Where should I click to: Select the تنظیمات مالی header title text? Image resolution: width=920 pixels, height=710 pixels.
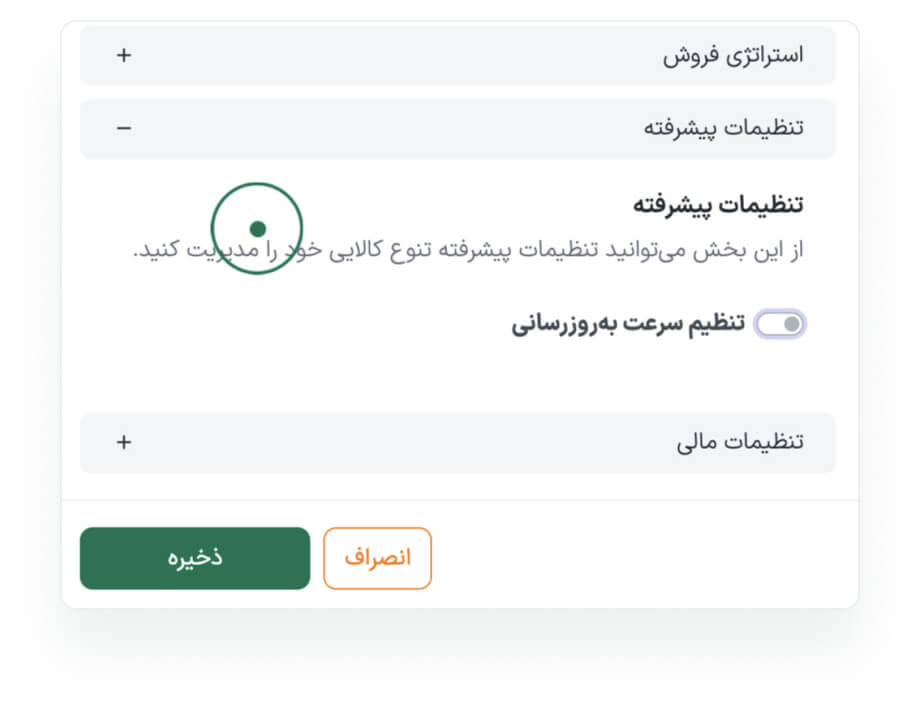[741, 441]
